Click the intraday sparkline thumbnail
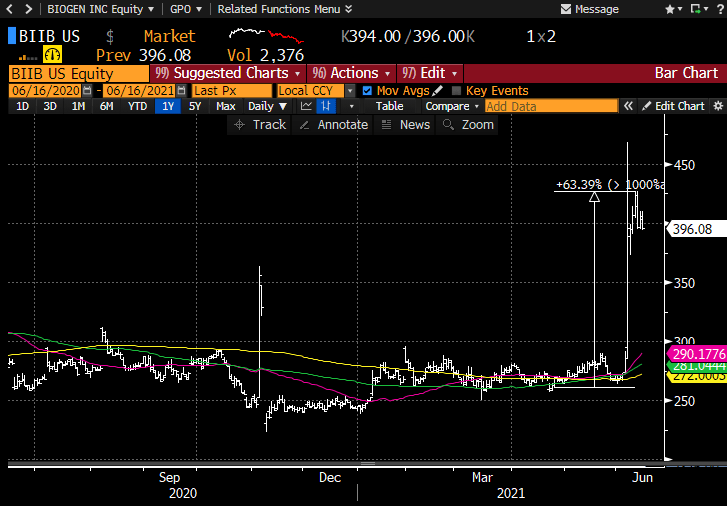 267,36
